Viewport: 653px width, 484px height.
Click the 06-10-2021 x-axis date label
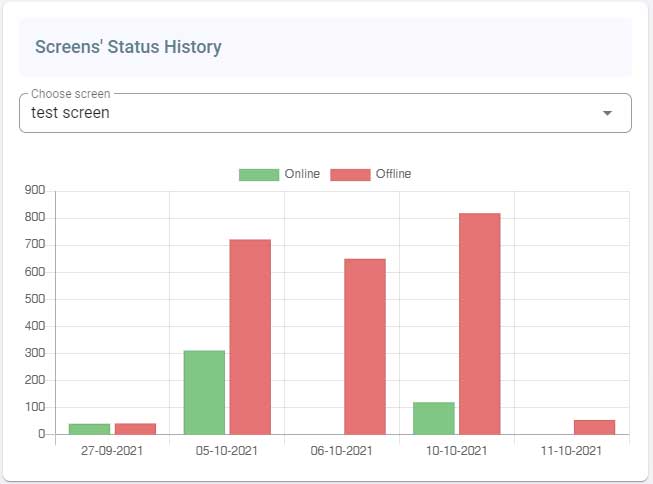342,451
